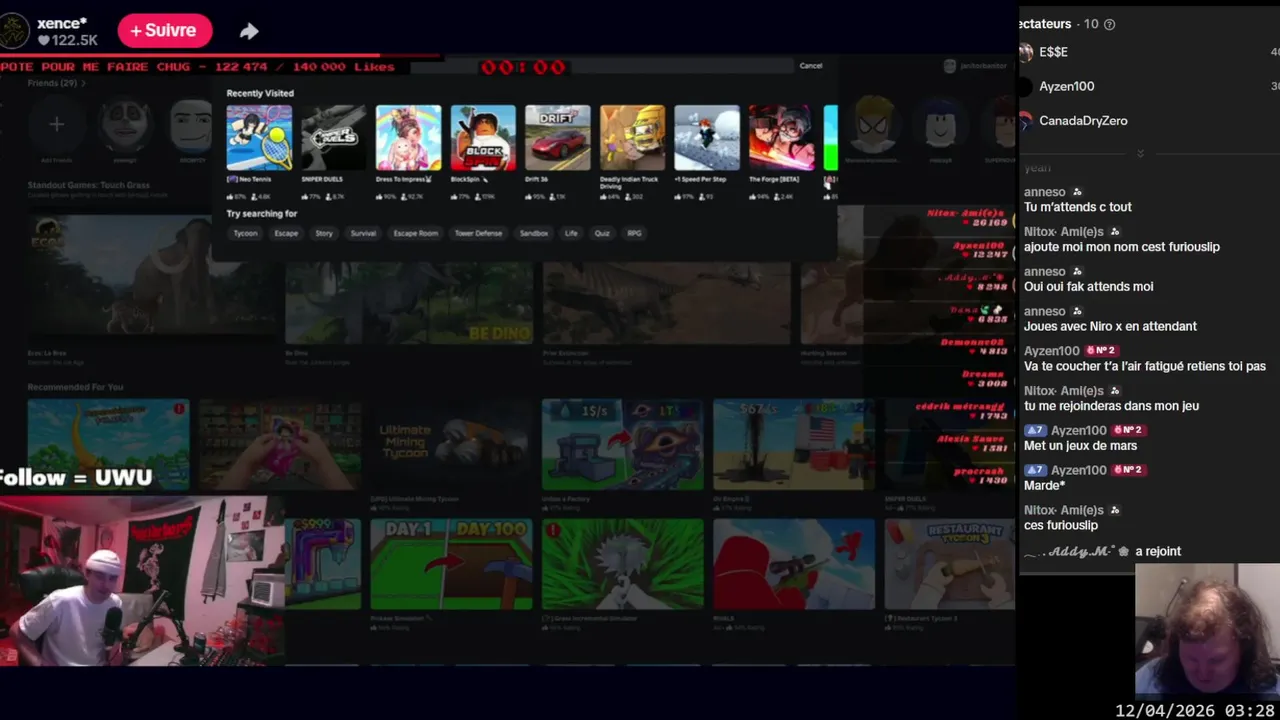Open the Dress To Impress game thumbnail

pyautogui.click(x=408, y=138)
